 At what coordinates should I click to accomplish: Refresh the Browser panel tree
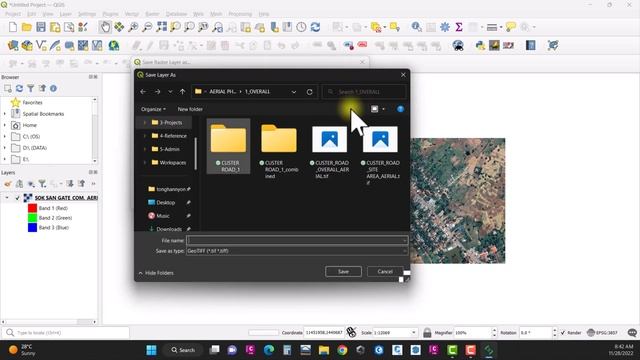coord(19,88)
